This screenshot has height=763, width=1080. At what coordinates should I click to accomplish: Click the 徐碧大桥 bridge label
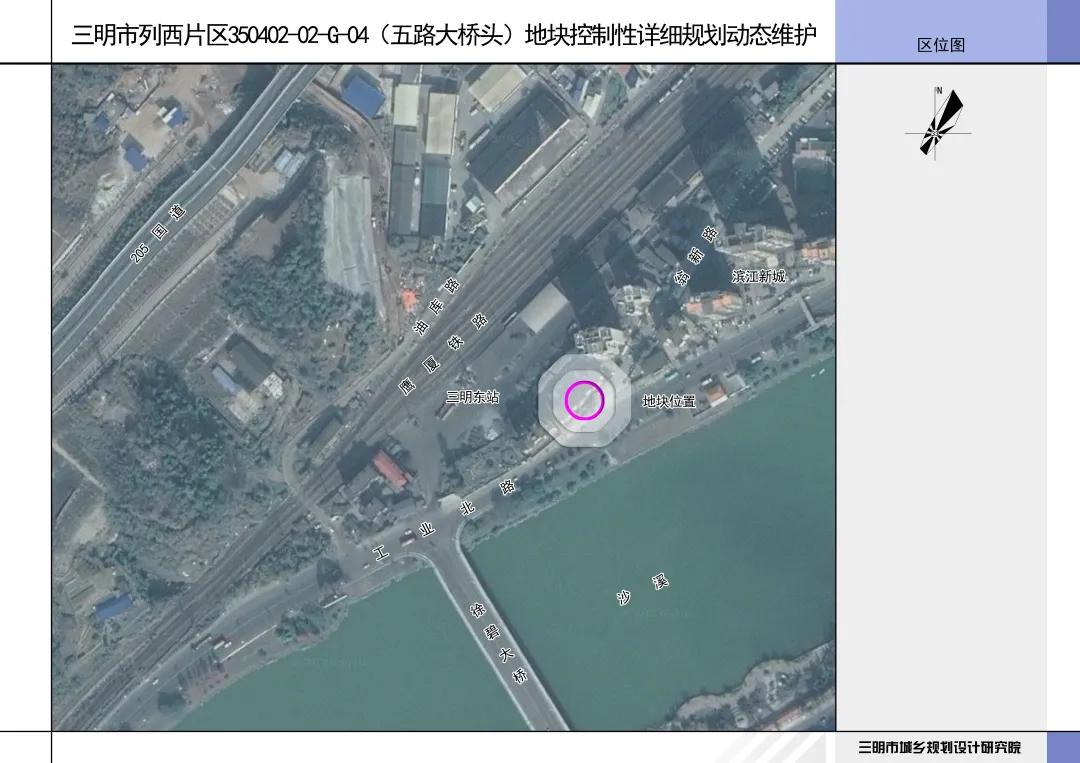(x=499, y=643)
